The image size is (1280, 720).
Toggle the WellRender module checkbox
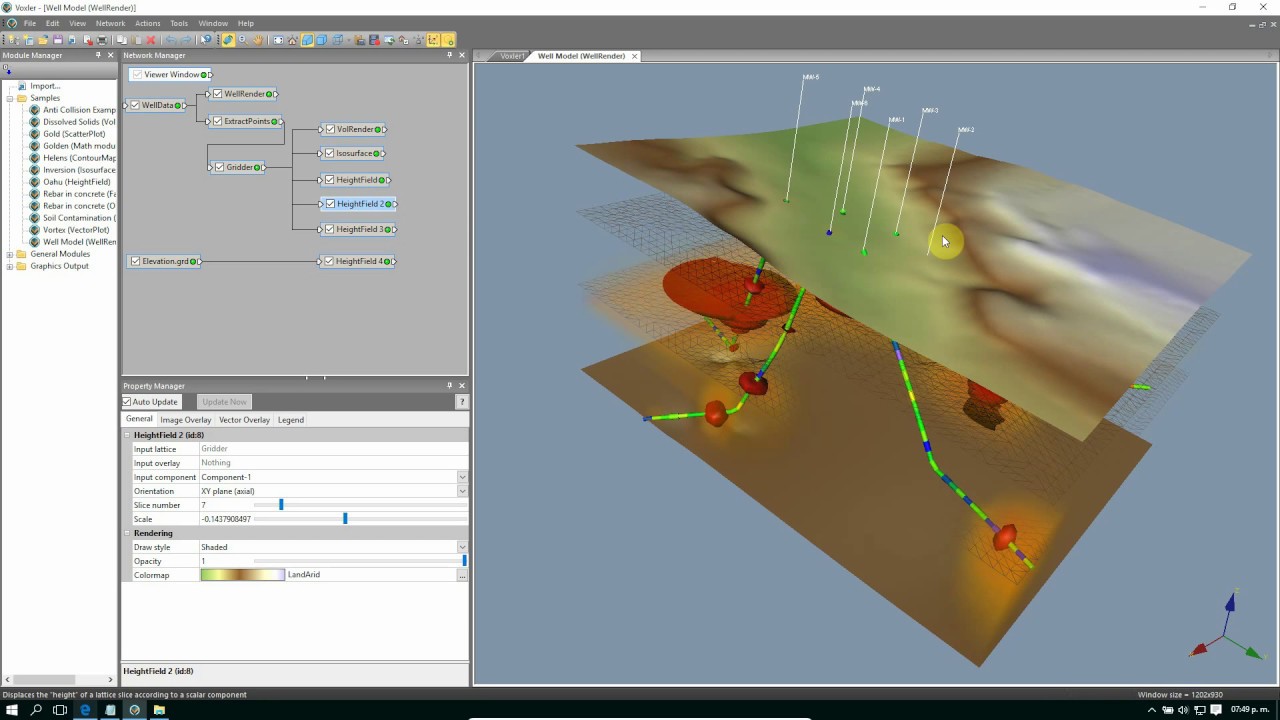click(217, 94)
